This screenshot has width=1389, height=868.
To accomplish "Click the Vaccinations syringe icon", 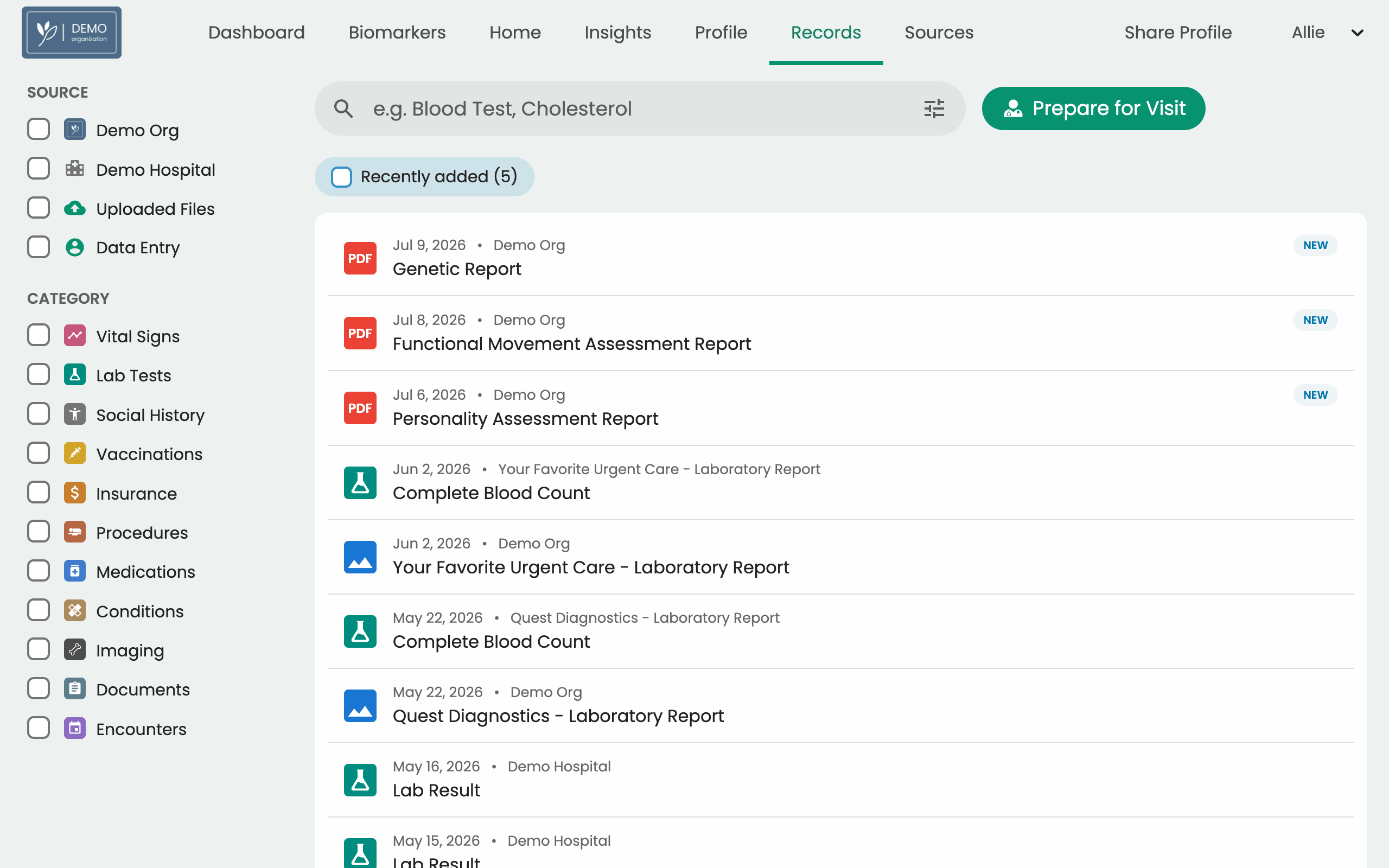I will (75, 454).
